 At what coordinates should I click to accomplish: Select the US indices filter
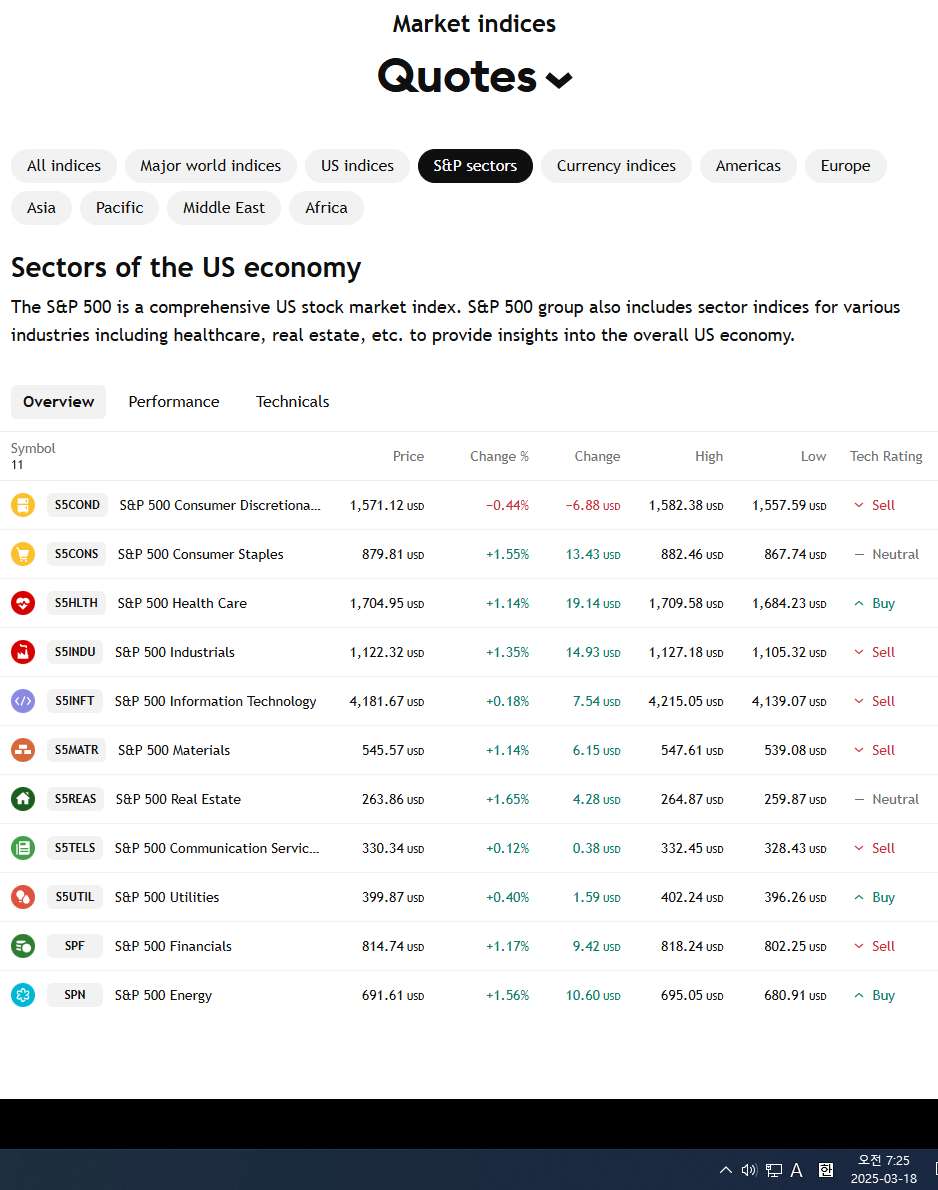(357, 165)
